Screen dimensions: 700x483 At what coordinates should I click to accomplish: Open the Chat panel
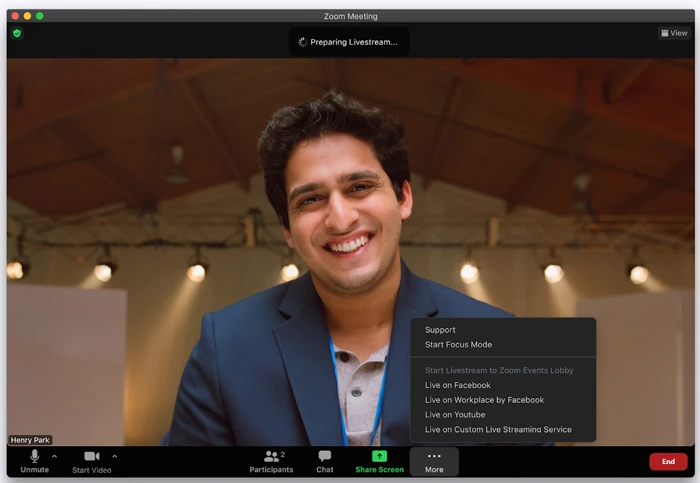tap(325, 461)
